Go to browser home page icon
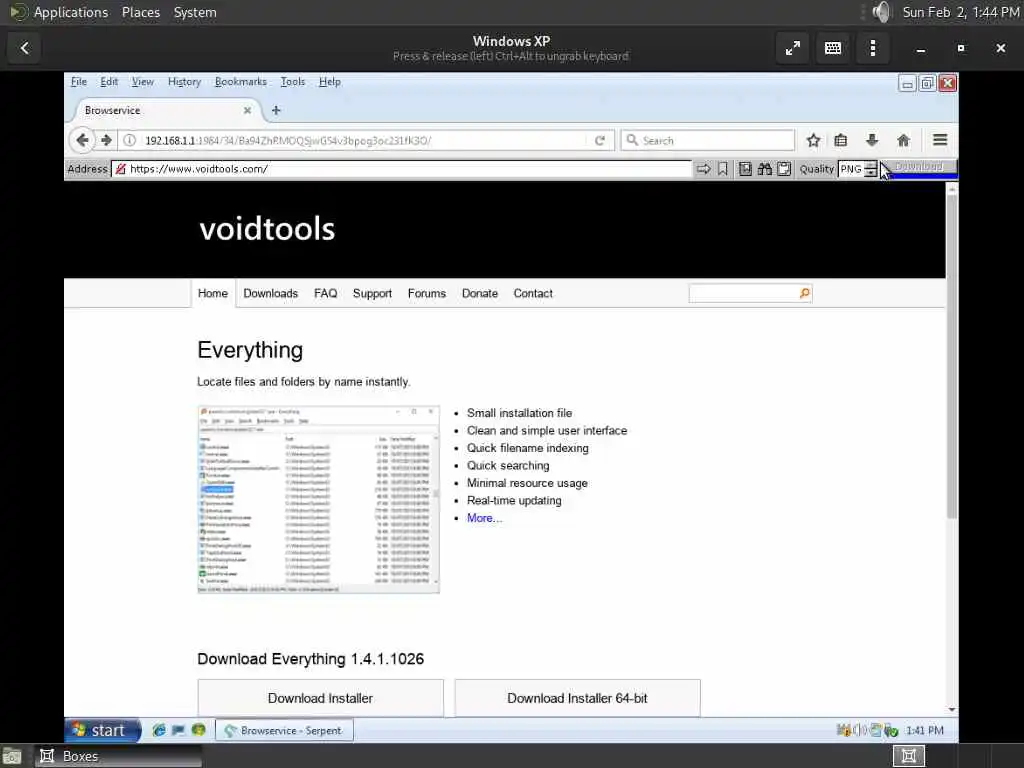Image resolution: width=1024 pixels, height=768 pixels. tap(904, 140)
